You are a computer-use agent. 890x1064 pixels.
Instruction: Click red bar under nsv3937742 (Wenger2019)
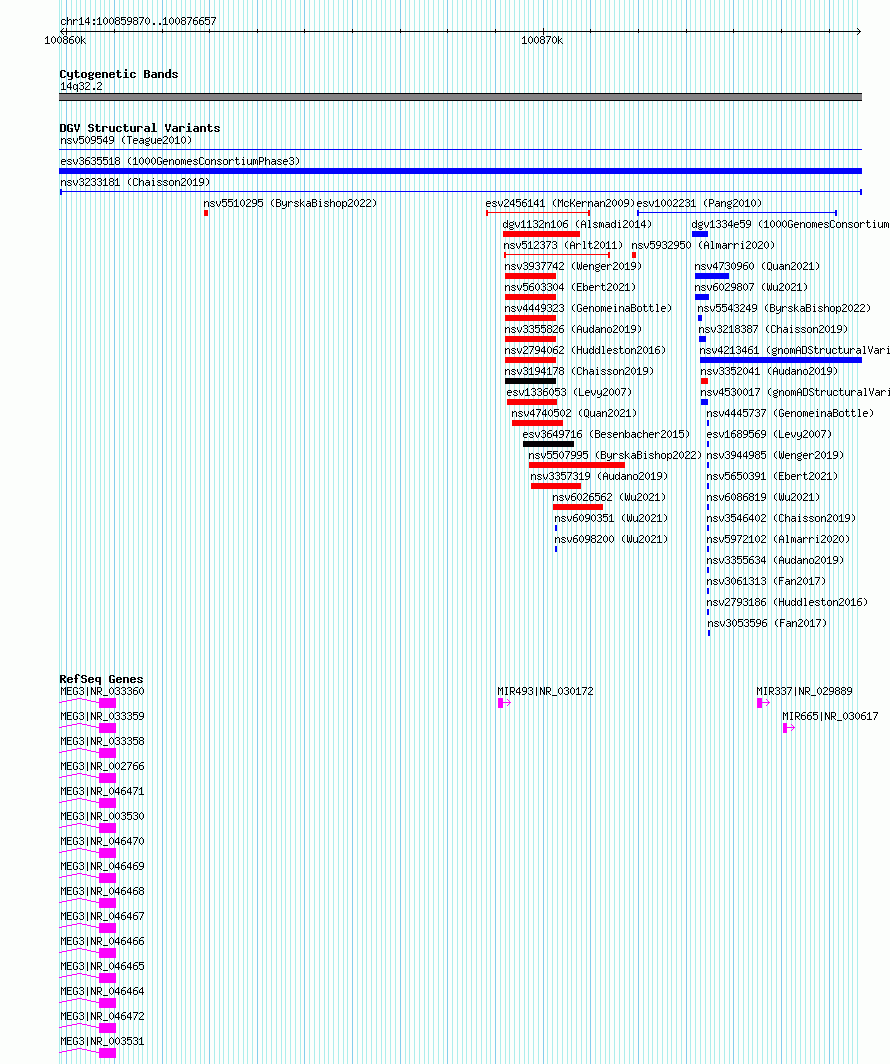click(x=530, y=276)
